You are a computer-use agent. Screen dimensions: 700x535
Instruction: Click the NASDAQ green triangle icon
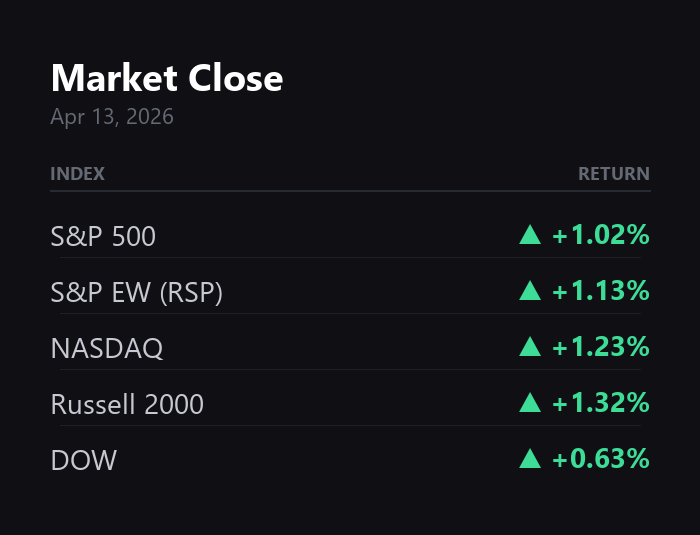click(530, 347)
